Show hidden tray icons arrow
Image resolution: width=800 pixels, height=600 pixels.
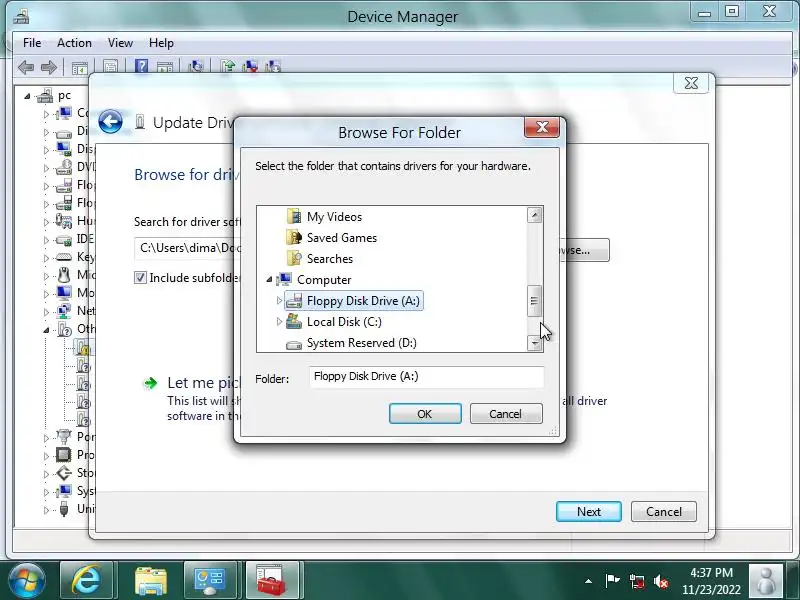(x=588, y=581)
